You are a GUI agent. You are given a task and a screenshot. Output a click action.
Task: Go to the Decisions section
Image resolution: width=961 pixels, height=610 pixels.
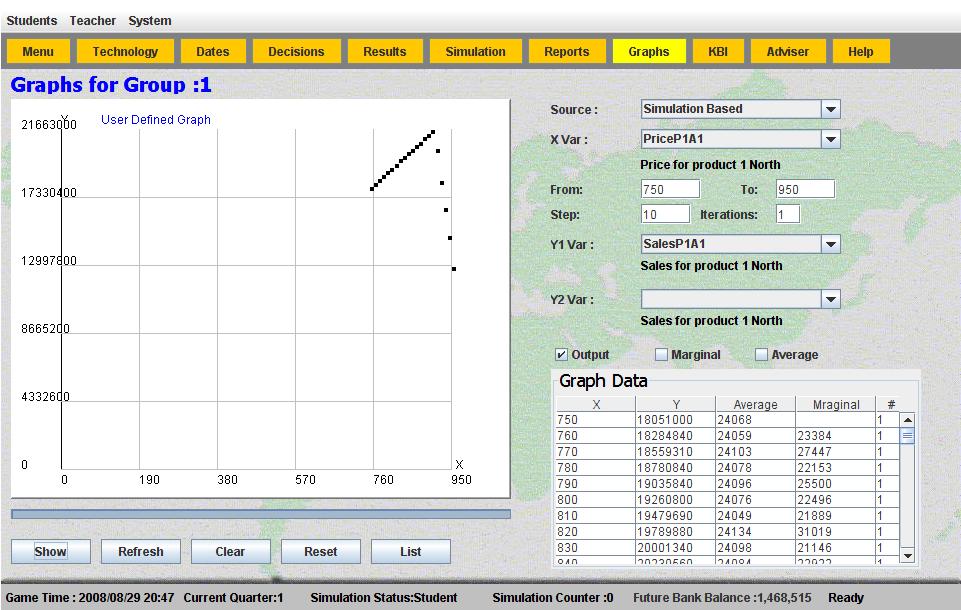coord(296,52)
